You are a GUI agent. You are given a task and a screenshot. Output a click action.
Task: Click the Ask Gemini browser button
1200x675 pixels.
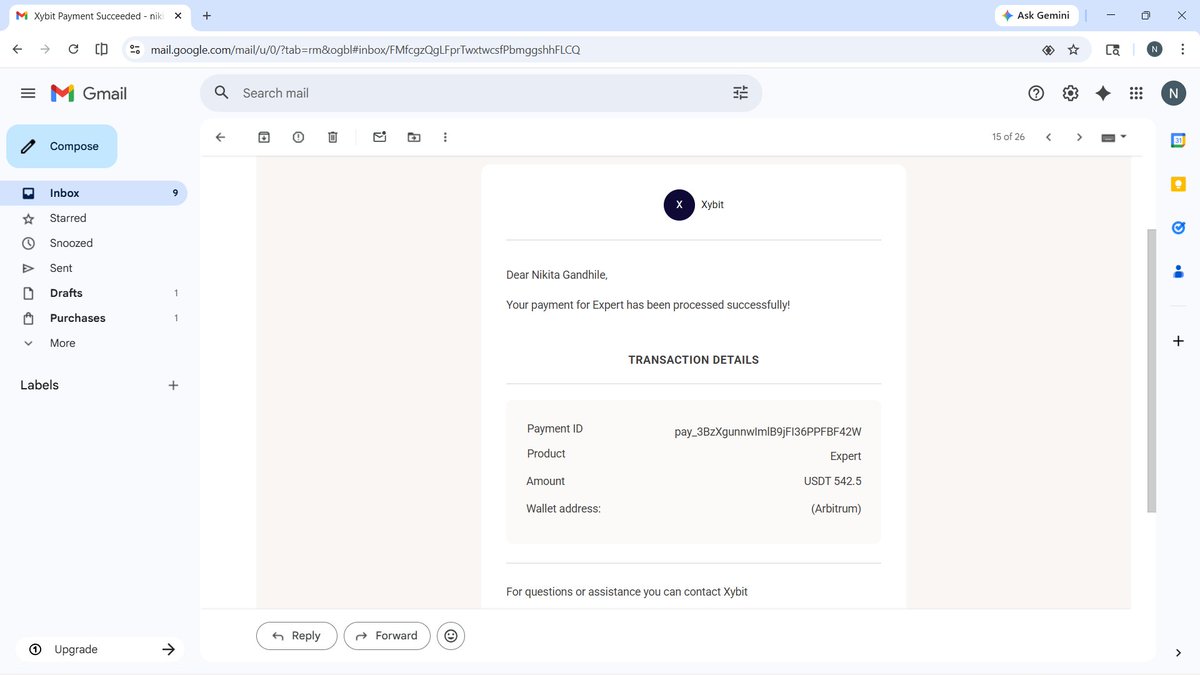coord(1036,16)
